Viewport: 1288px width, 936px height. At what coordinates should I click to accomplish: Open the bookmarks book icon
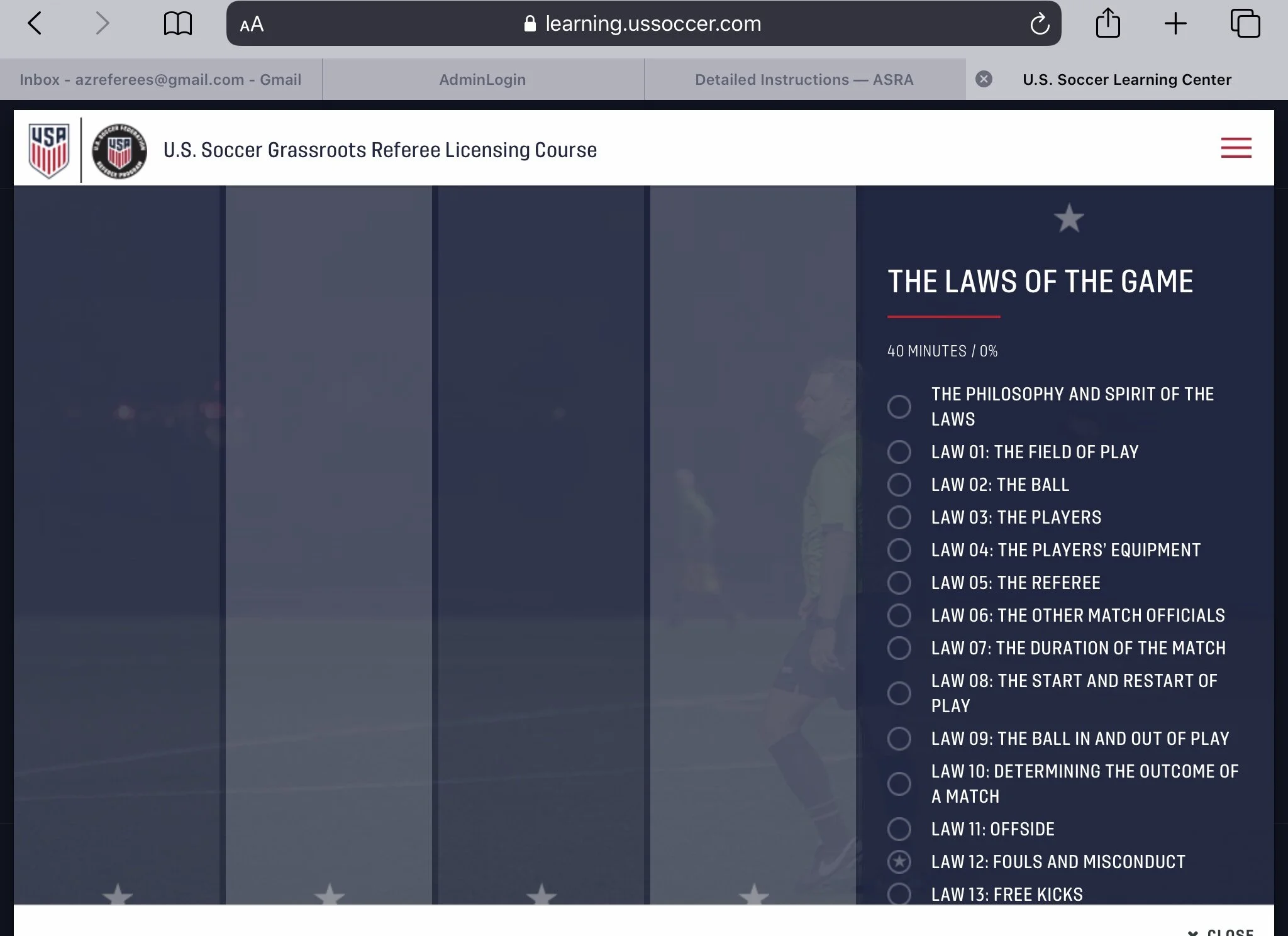178,24
